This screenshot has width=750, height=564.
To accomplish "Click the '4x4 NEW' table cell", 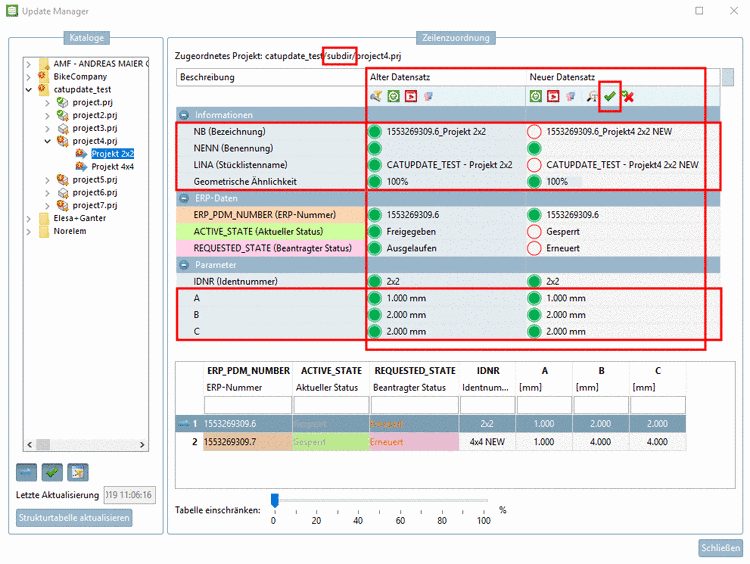I will click(x=487, y=442).
